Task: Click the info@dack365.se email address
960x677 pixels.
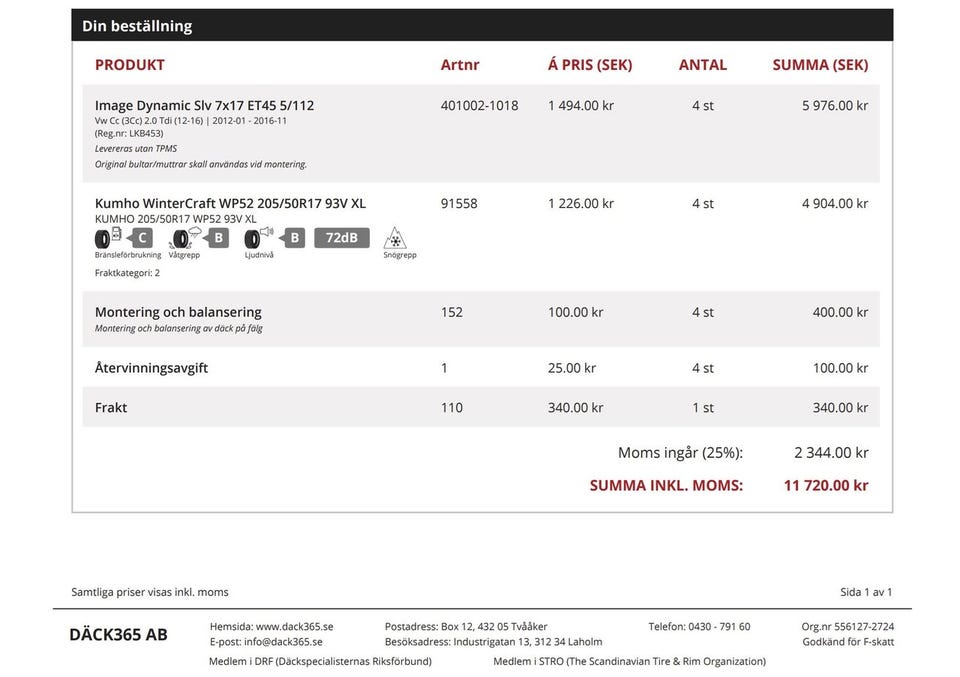Action: point(283,642)
